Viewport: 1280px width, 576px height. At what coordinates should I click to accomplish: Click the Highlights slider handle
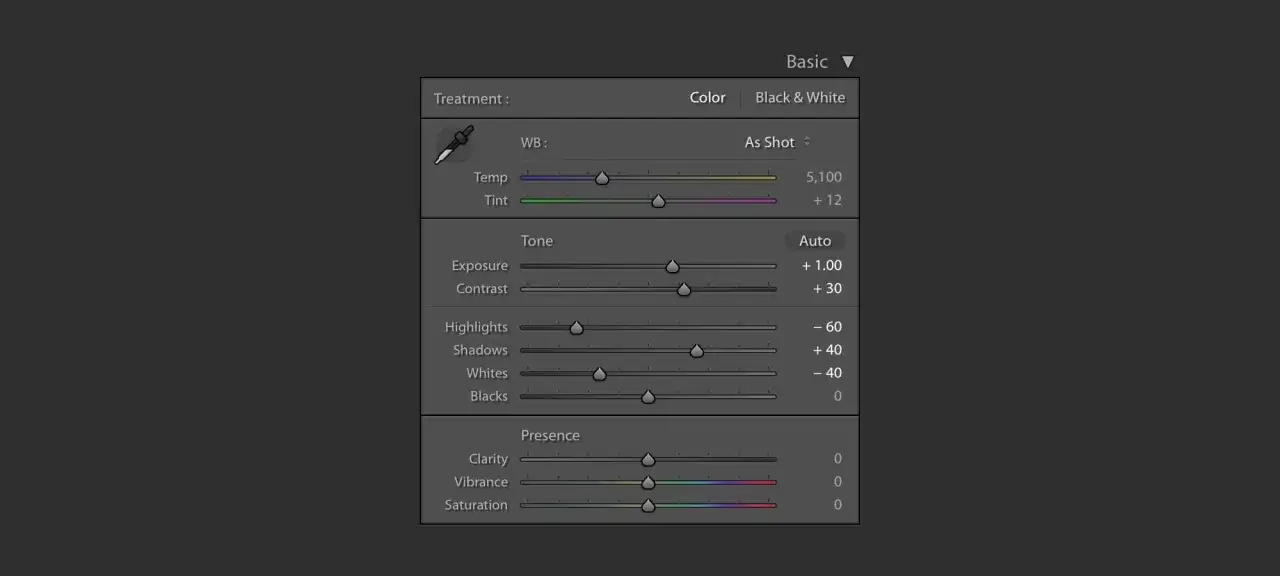point(576,327)
